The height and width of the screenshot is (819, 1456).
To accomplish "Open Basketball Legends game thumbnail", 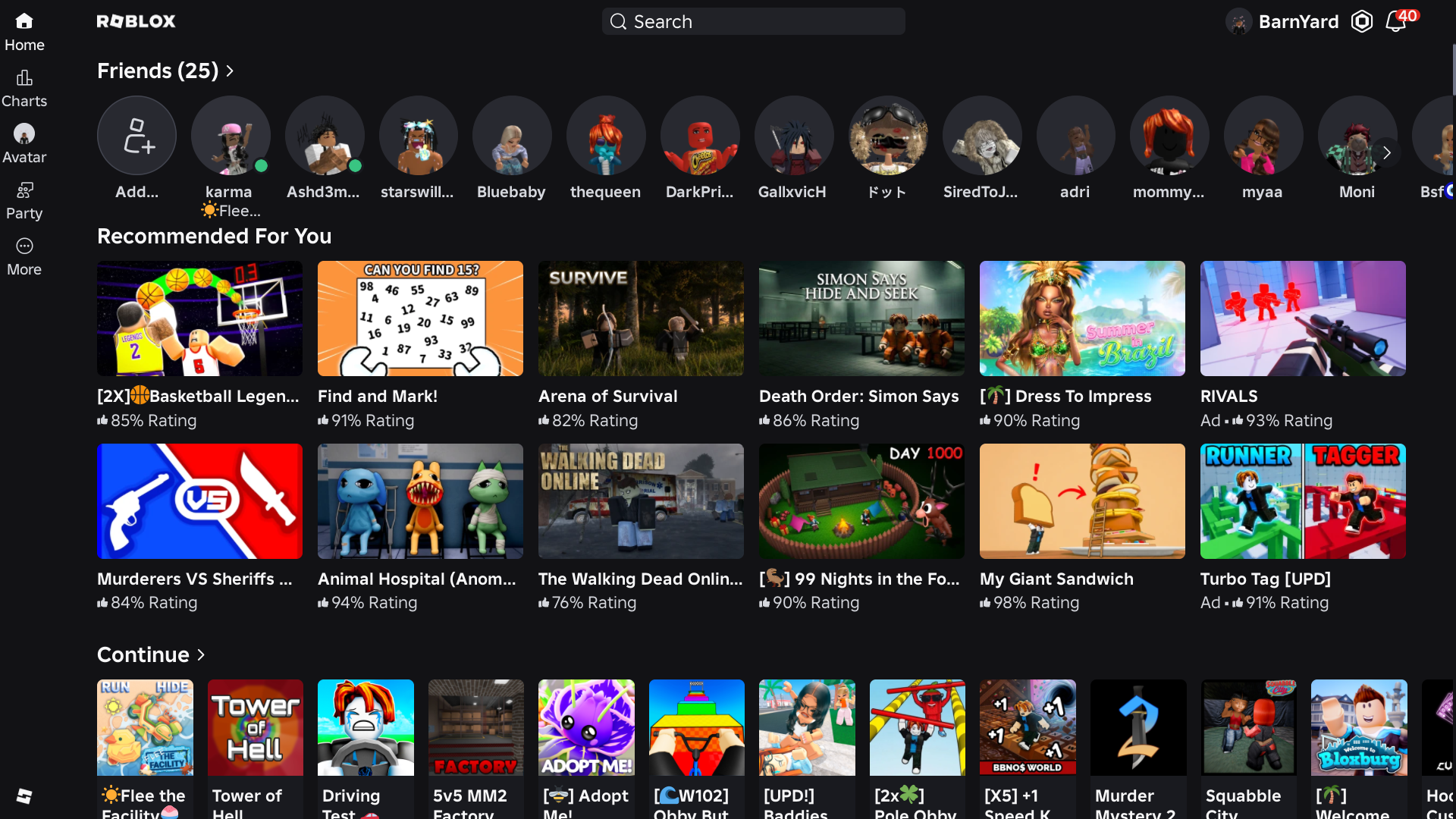I will point(199,318).
